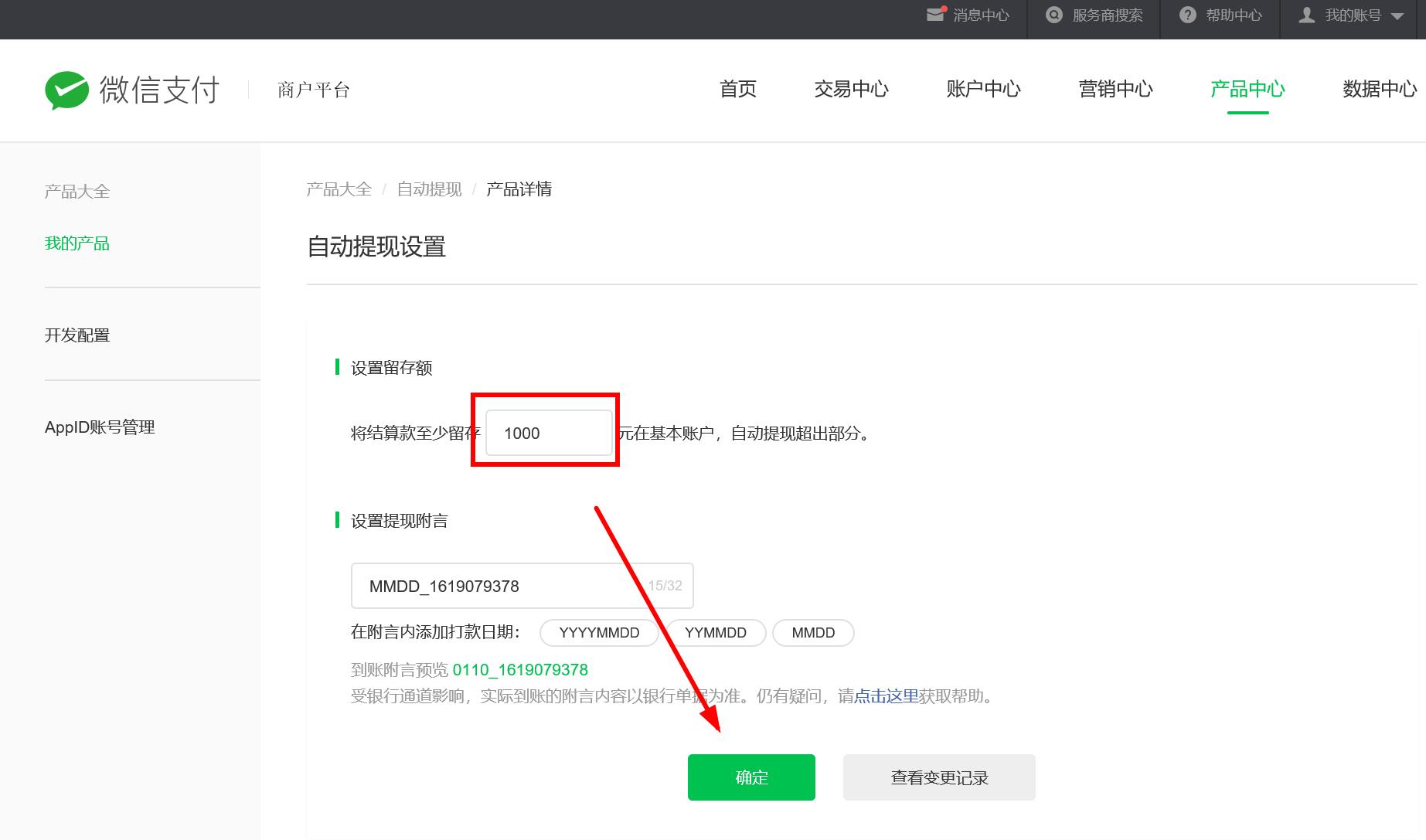Insert the YYMMDD date format
Screen dimensions: 1426x840
pos(716,633)
